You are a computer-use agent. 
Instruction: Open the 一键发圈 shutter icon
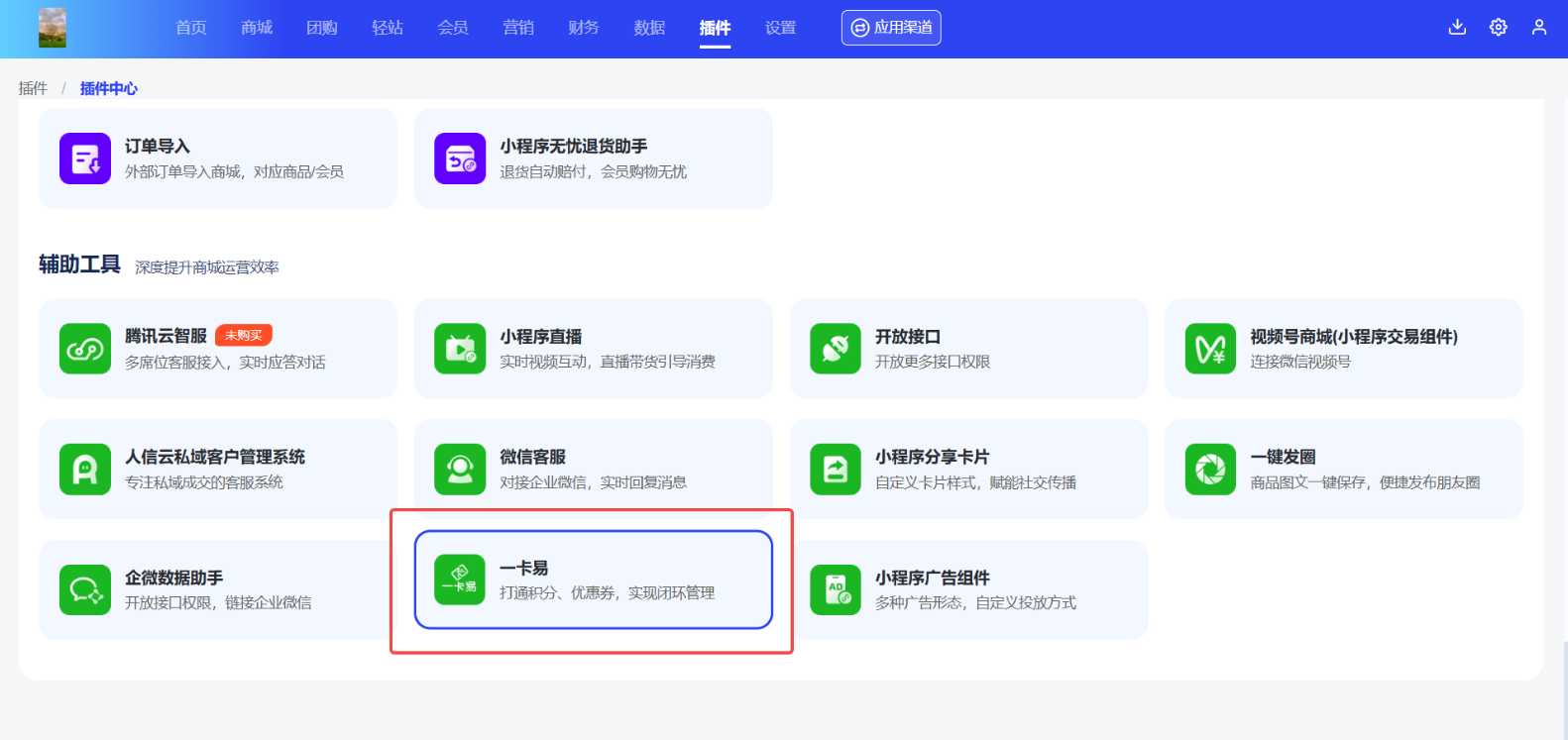[x=1210, y=470]
